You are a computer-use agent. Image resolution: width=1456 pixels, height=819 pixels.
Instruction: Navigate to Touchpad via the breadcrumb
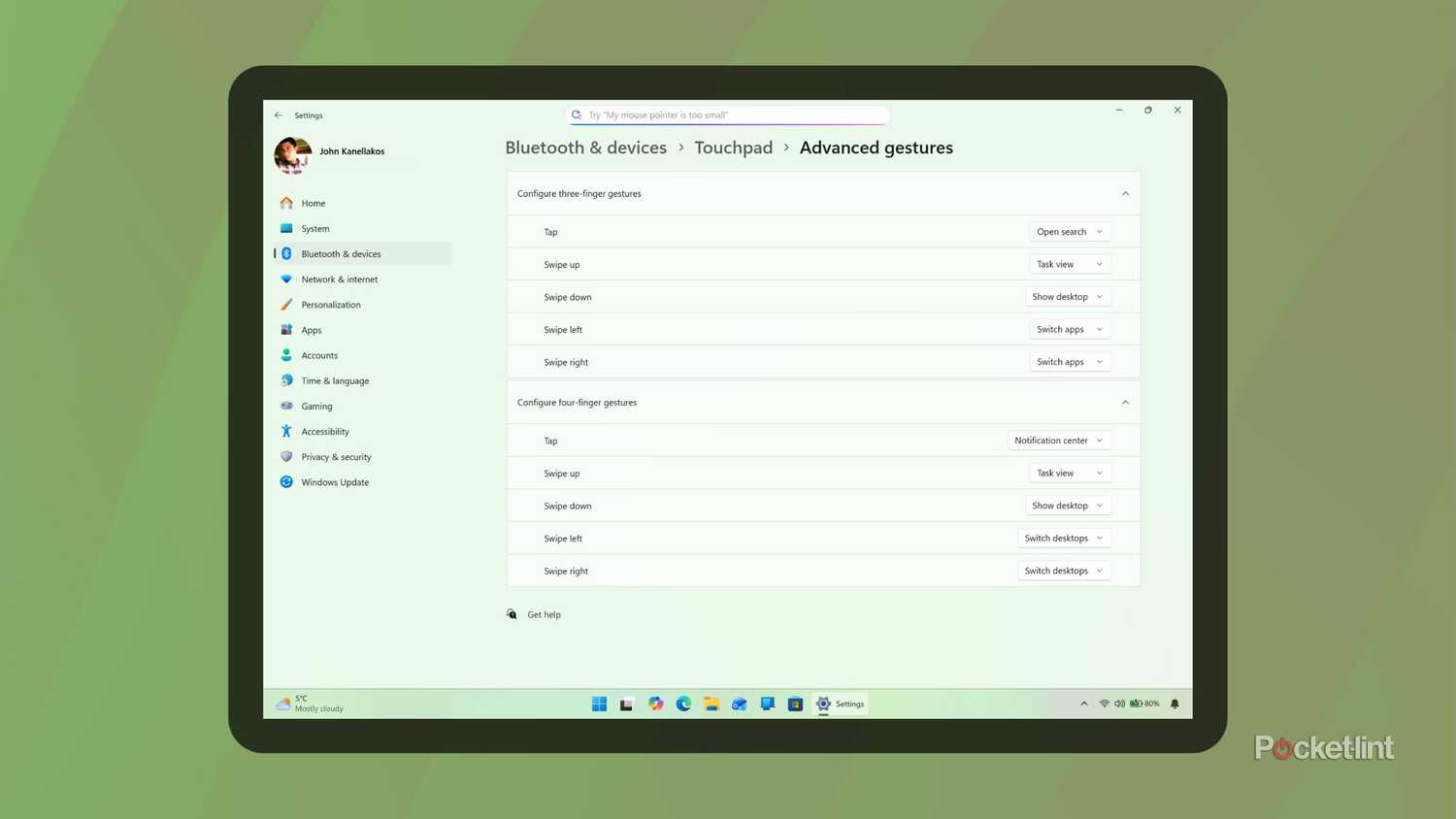[x=733, y=147]
